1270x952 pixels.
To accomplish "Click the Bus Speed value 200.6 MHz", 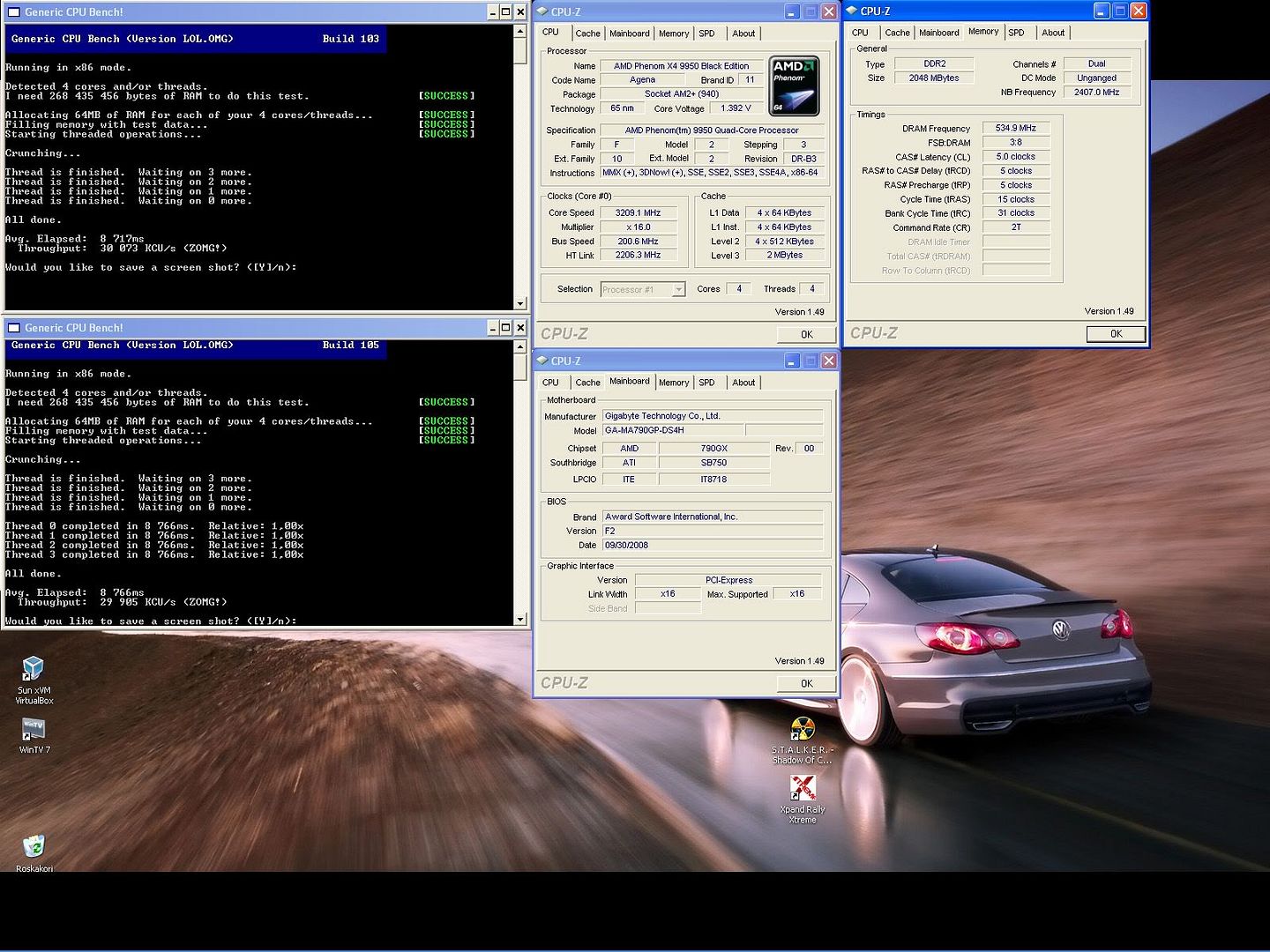I will (638, 241).
